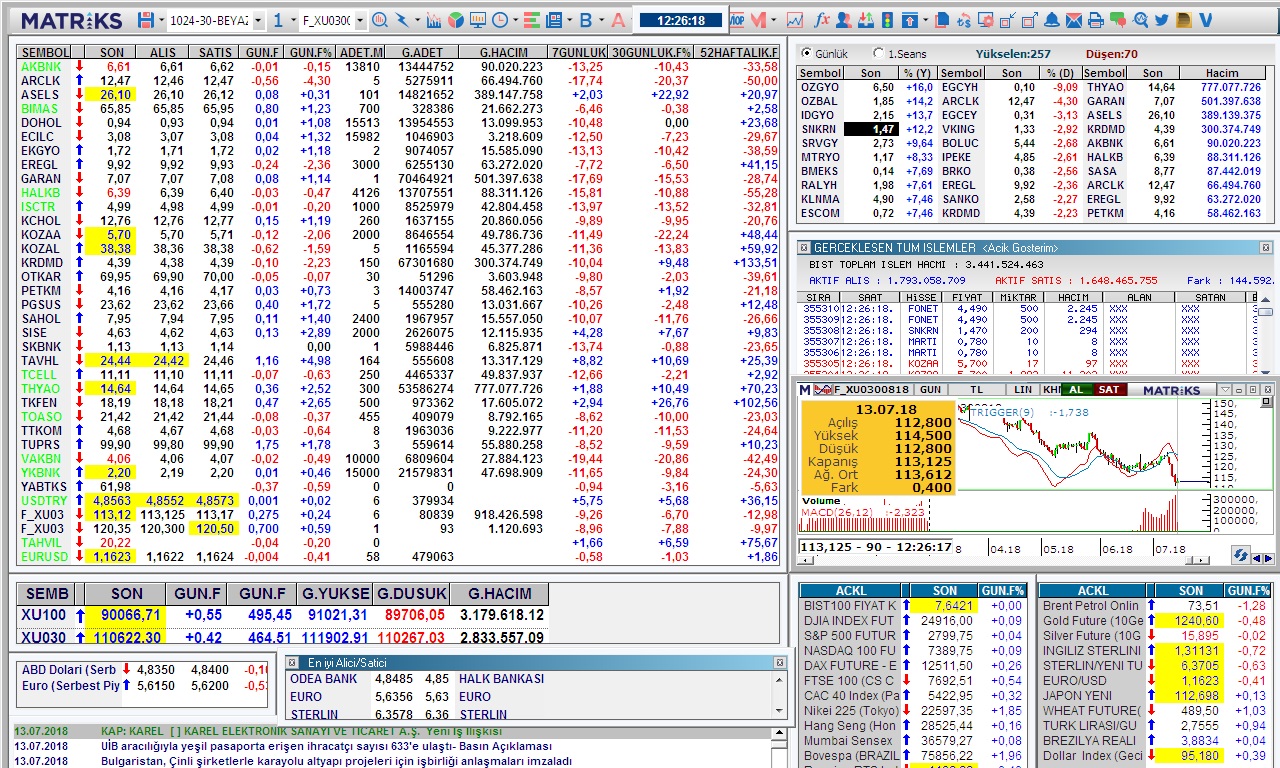Open KAP: KAREL news headline
The image size is (1280, 768).
pyautogui.click(x=302, y=731)
